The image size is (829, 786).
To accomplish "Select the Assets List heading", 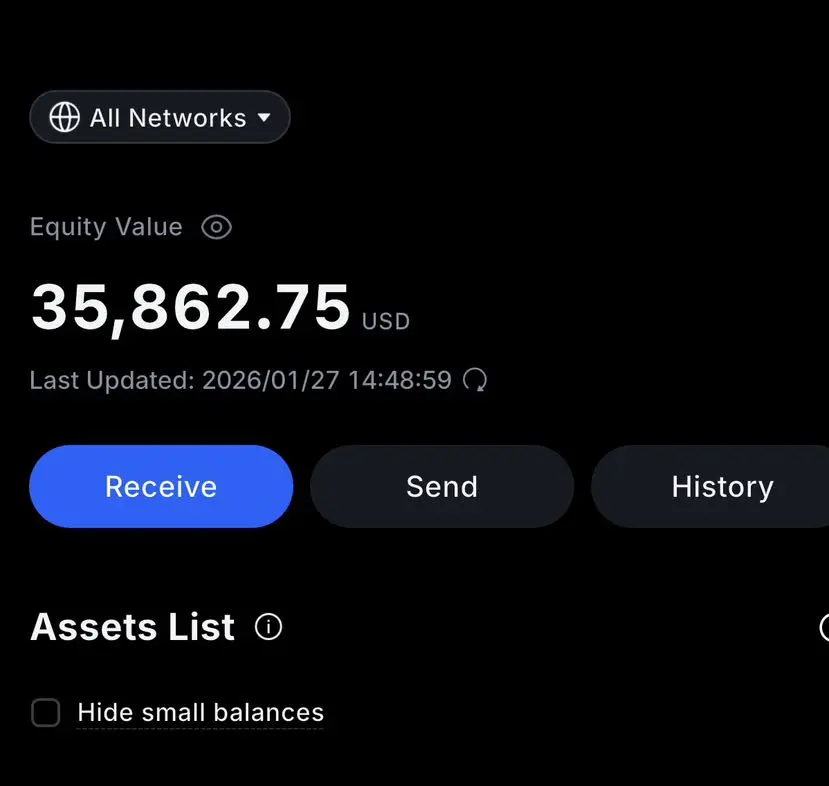I will click(x=133, y=627).
